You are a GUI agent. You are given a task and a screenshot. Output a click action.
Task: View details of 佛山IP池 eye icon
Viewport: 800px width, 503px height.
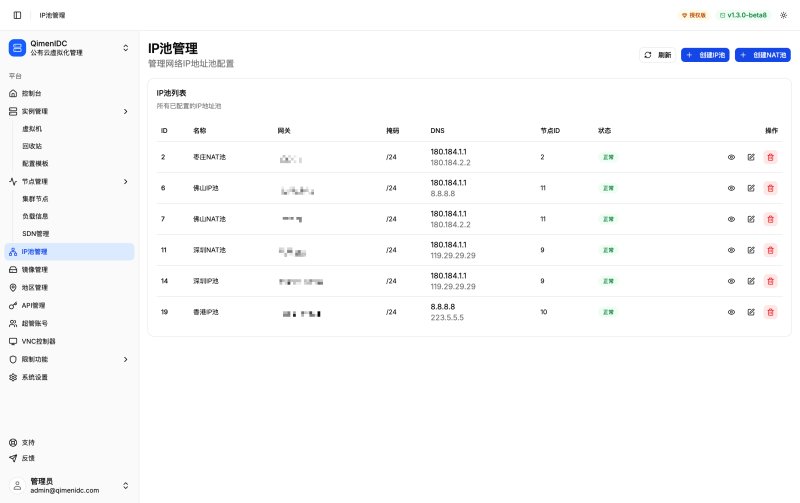point(731,188)
